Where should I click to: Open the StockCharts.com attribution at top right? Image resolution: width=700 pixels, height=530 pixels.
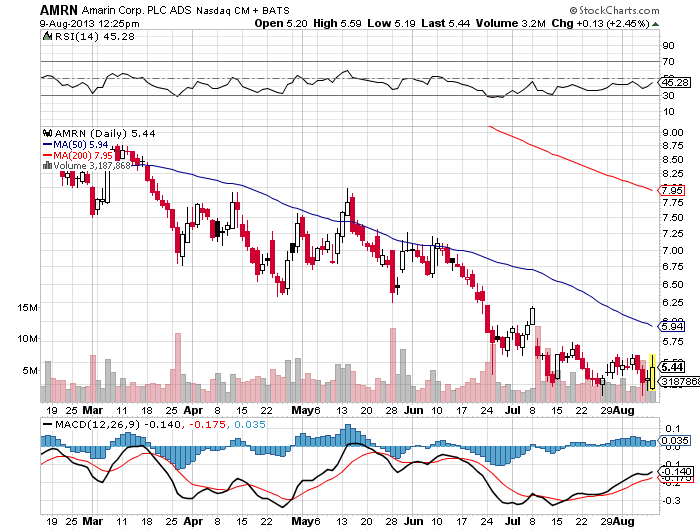614,10
